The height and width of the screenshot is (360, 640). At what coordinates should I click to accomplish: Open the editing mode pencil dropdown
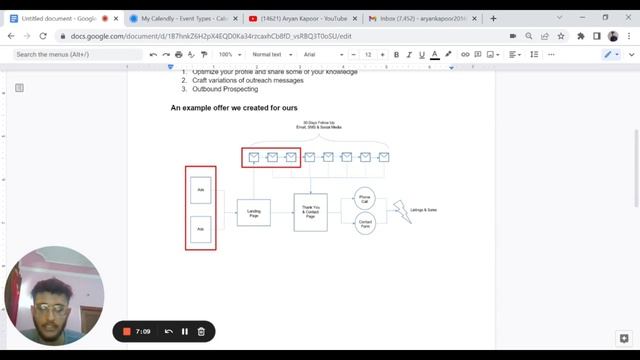point(611,54)
